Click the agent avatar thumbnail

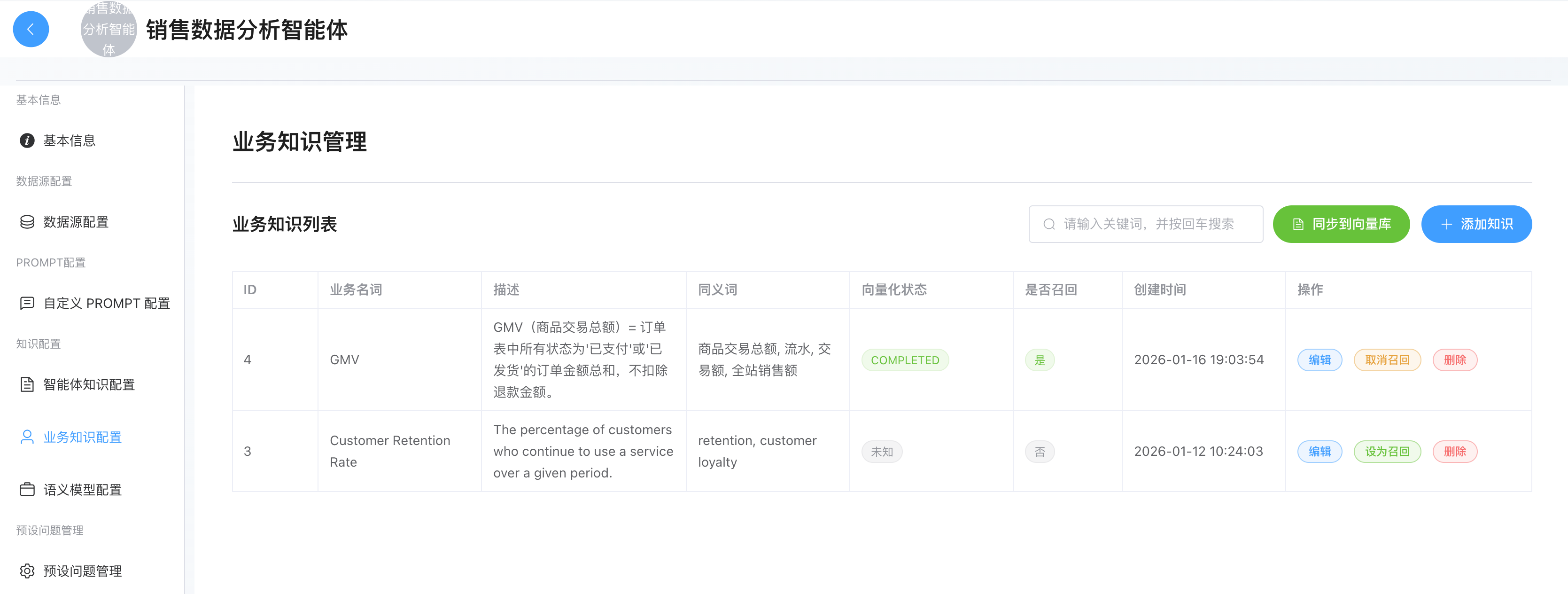[x=109, y=29]
